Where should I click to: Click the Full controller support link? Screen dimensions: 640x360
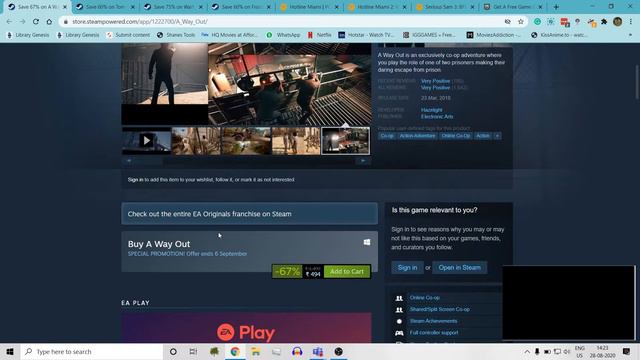pos(434,333)
